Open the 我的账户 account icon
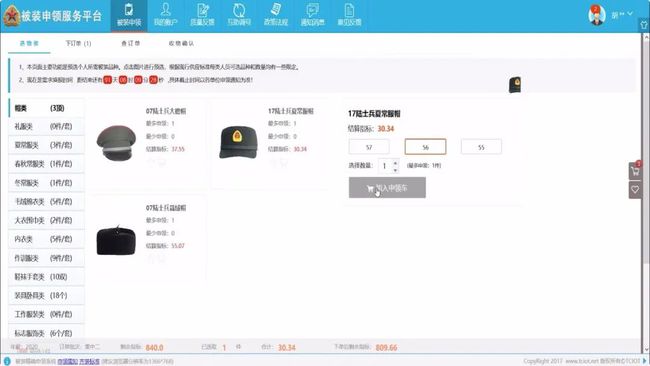The width and height of the screenshot is (650, 366). coord(165,15)
